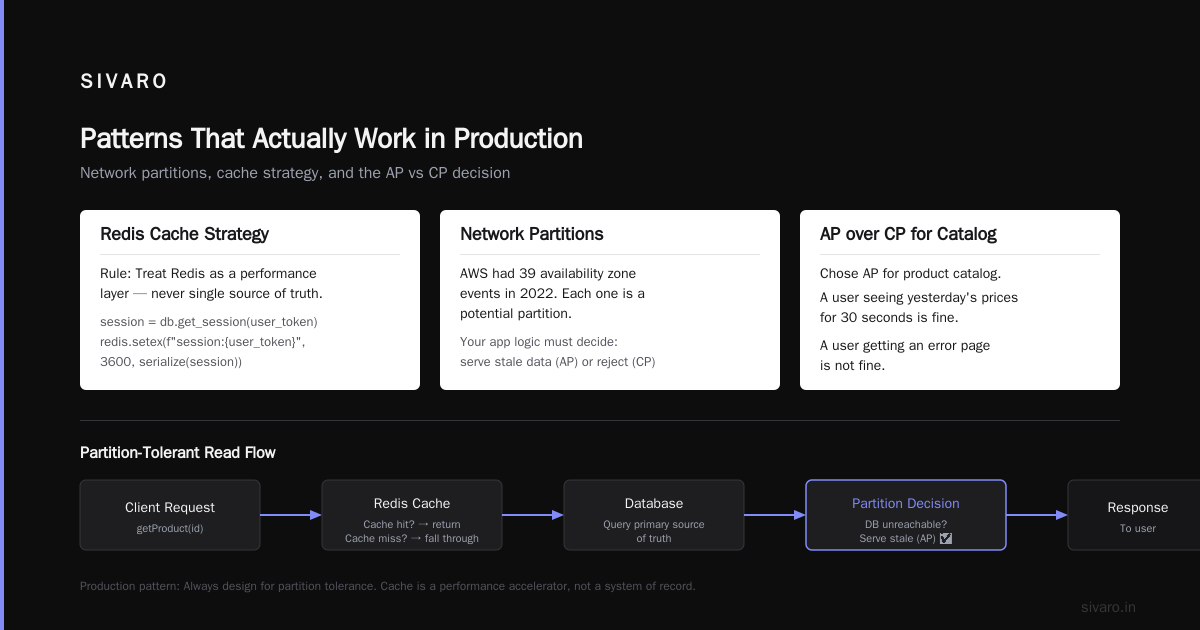Image resolution: width=1200 pixels, height=630 pixels.
Task: Click the checkmark icon after "Serve stale (AP)"
Action: [x=946, y=538]
